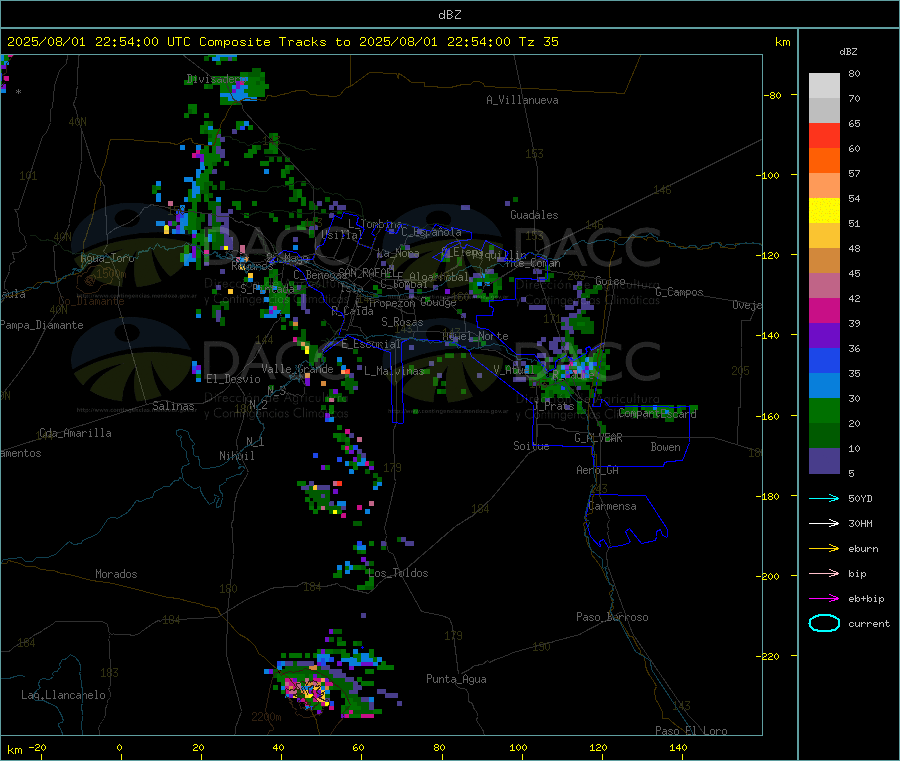Click the '30HM' legend label
Image resolution: width=900 pixels, height=761 pixels.
(860, 523)
